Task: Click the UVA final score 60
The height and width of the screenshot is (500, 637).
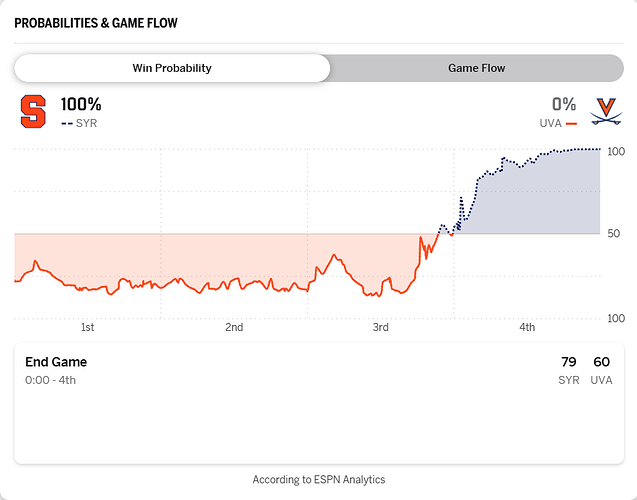Action: coord(601,362)
